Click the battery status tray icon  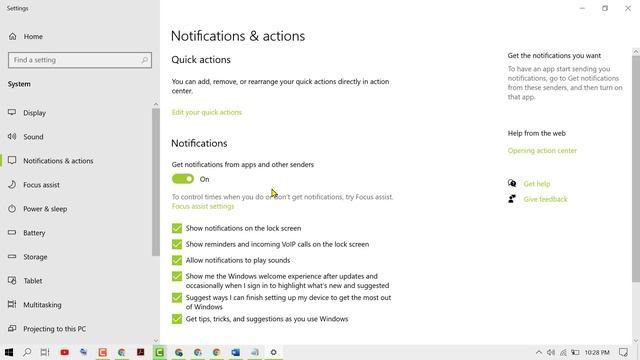576,352
